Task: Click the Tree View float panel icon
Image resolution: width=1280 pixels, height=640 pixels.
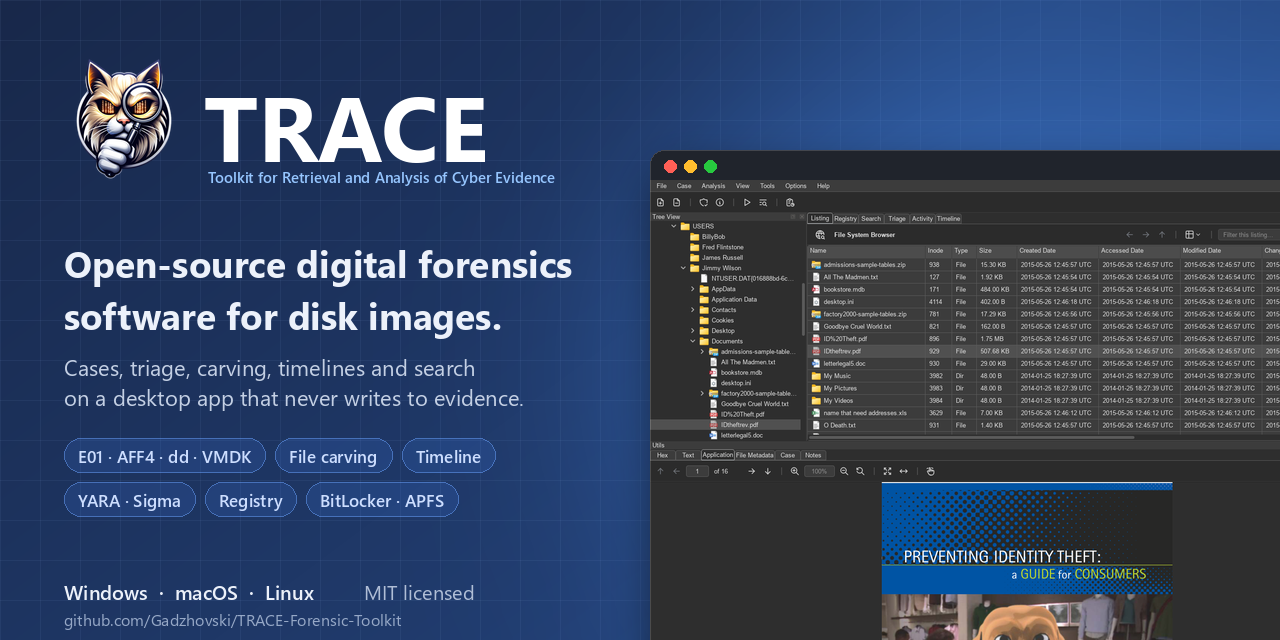Action: pyautogui.click(x=793, y=217)
